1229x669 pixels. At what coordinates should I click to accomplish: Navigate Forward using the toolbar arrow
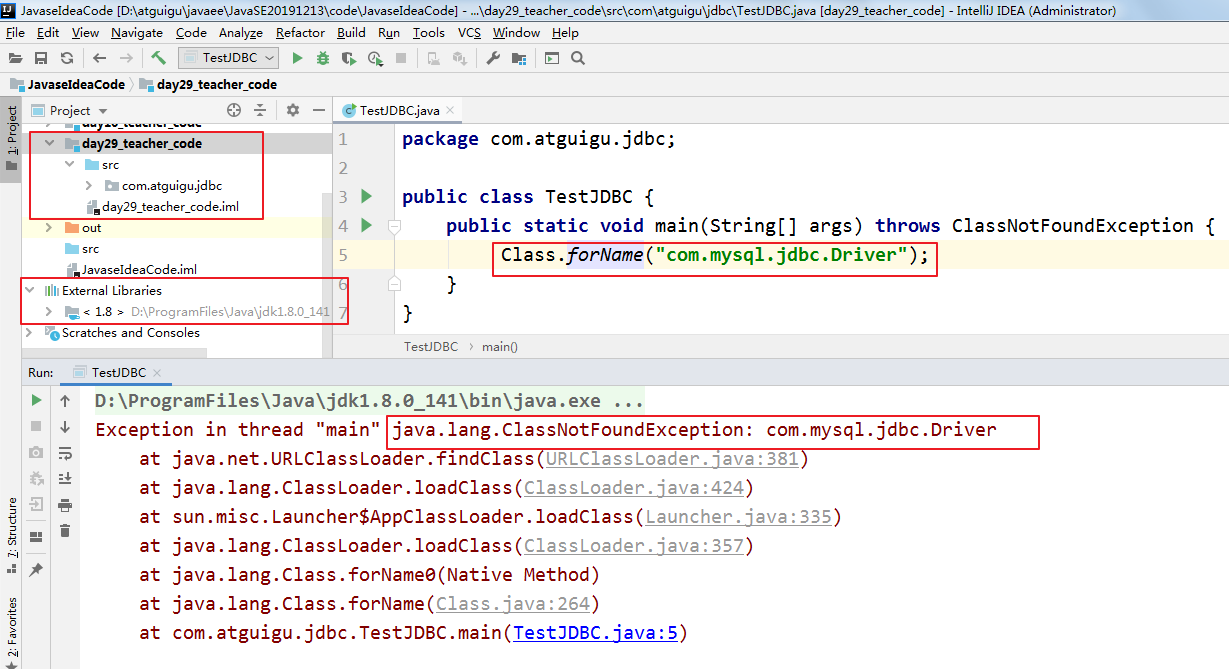(x=125, y=58)
